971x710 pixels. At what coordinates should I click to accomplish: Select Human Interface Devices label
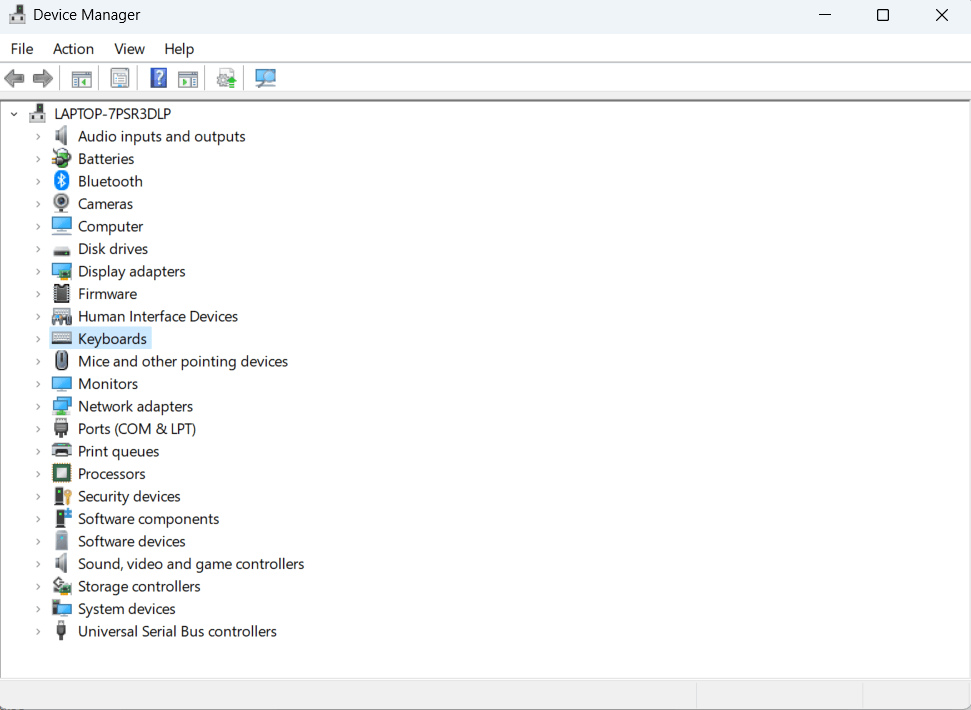point(158,316)
